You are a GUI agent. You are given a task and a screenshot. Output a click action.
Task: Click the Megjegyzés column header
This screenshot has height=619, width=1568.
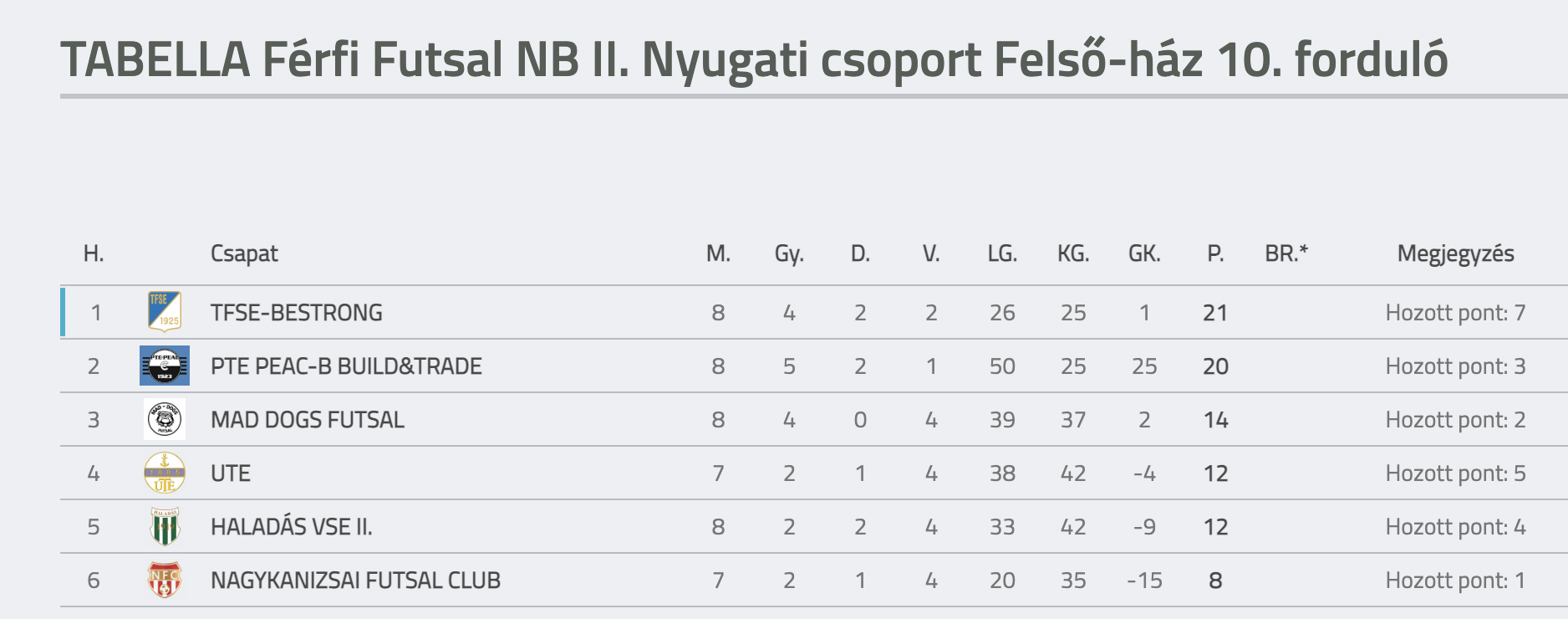[x=1455, y=253]
